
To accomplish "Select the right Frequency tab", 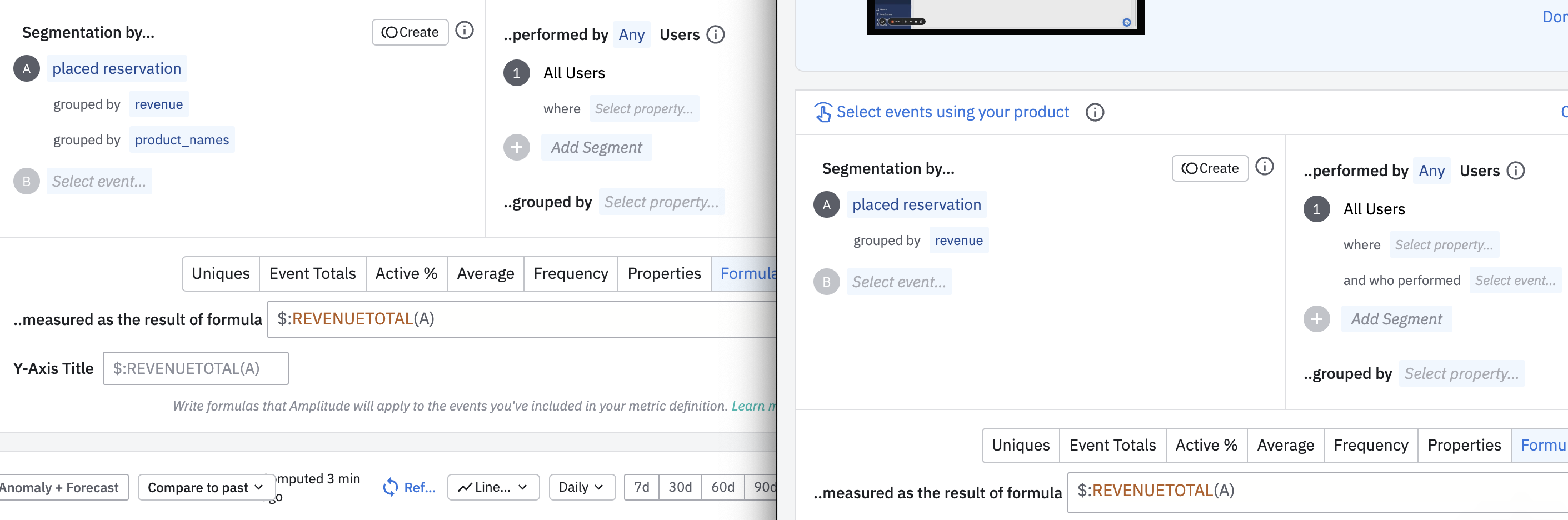I will click(x=1370, y=445).
